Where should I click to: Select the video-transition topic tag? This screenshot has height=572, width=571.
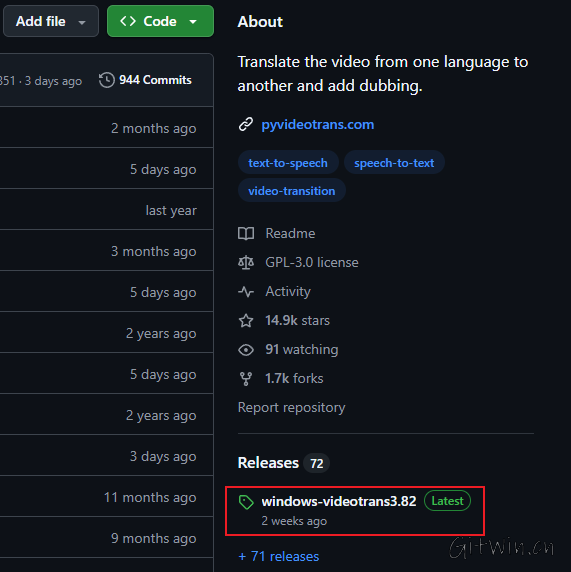click(292, 190)
